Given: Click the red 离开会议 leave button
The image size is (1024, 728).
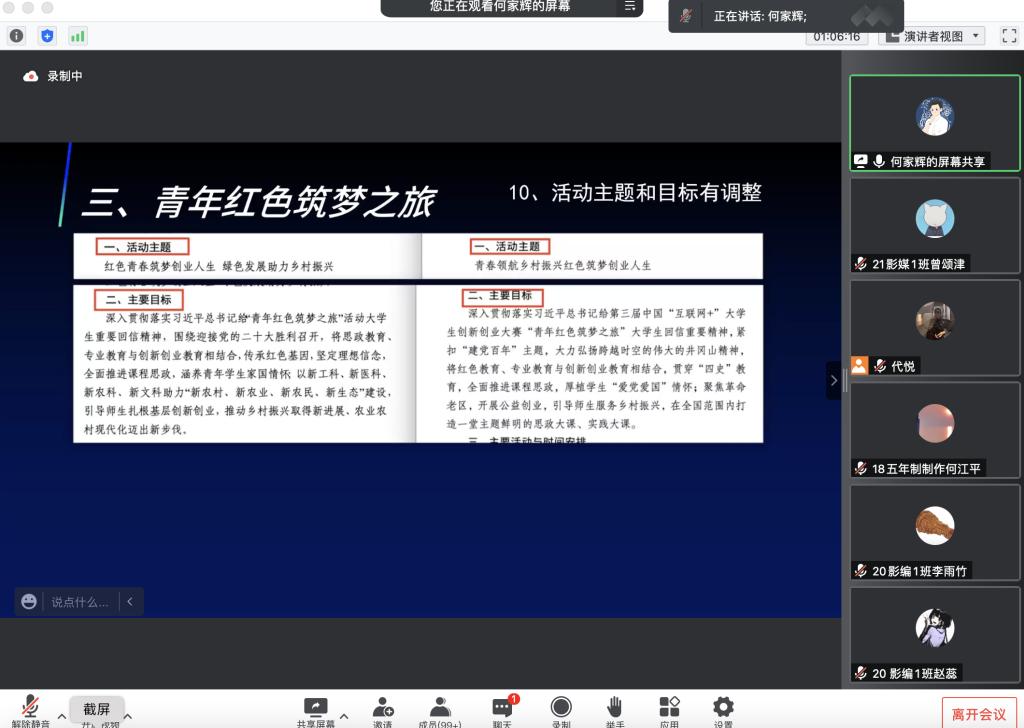Looking at the screenshot, I should (x=979, y=713).
